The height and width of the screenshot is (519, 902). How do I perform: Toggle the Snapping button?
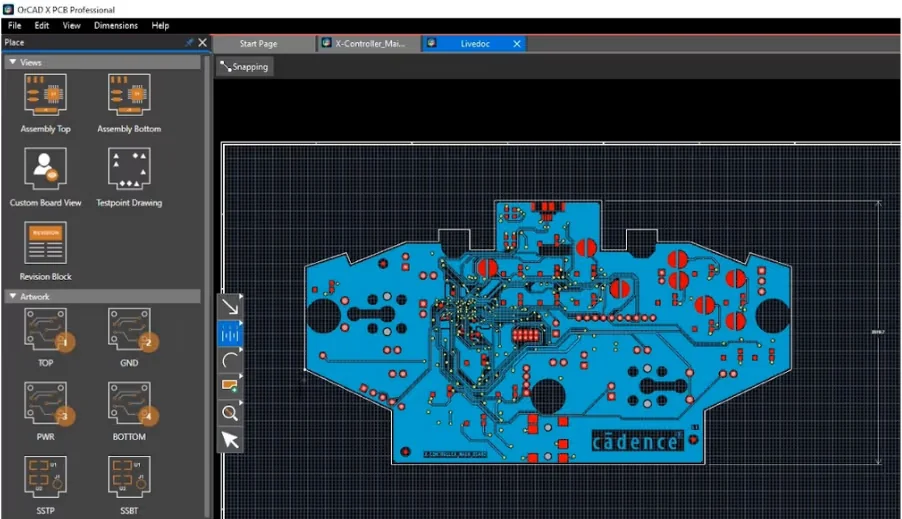(x=244, y=67)
